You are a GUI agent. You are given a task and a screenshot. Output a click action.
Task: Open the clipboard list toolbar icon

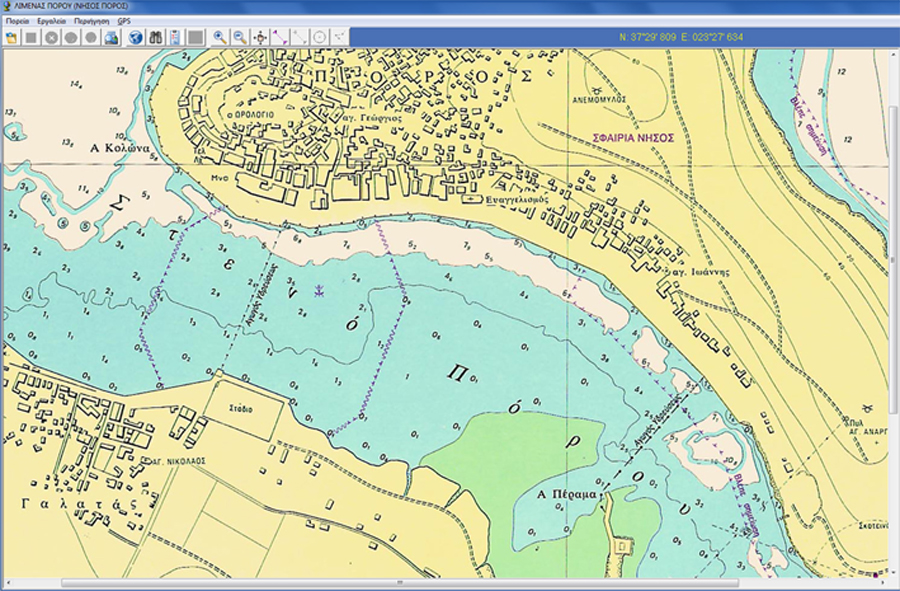pos(175,38)
